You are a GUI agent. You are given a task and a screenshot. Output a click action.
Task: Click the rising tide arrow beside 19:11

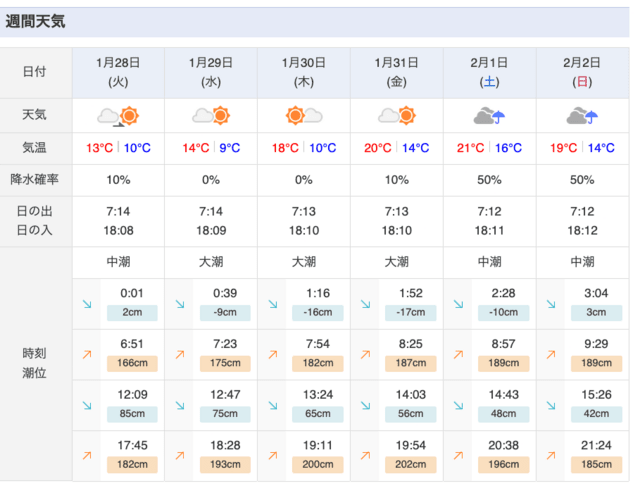pyautogui.click(x=273, y=456)
